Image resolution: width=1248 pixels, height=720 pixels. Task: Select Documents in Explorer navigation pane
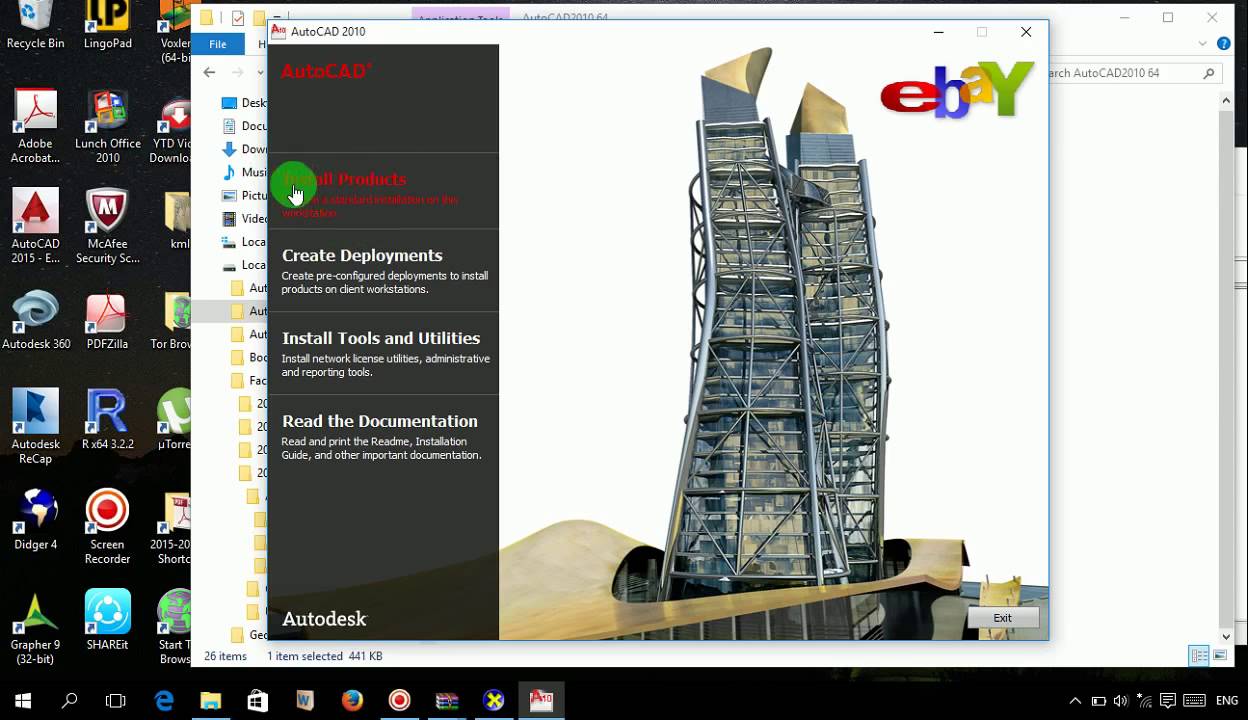[243, 126]
